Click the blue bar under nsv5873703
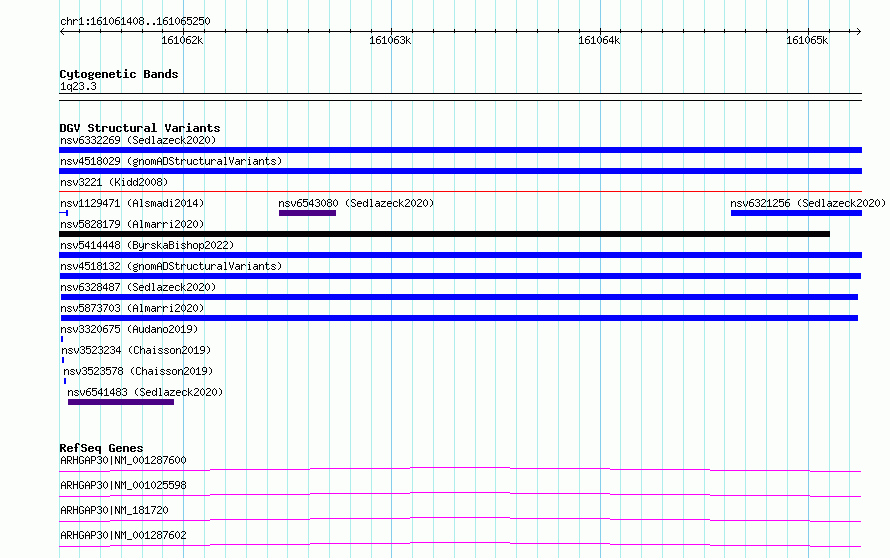This screenshot has width=890, height=558. click(459, 318)
